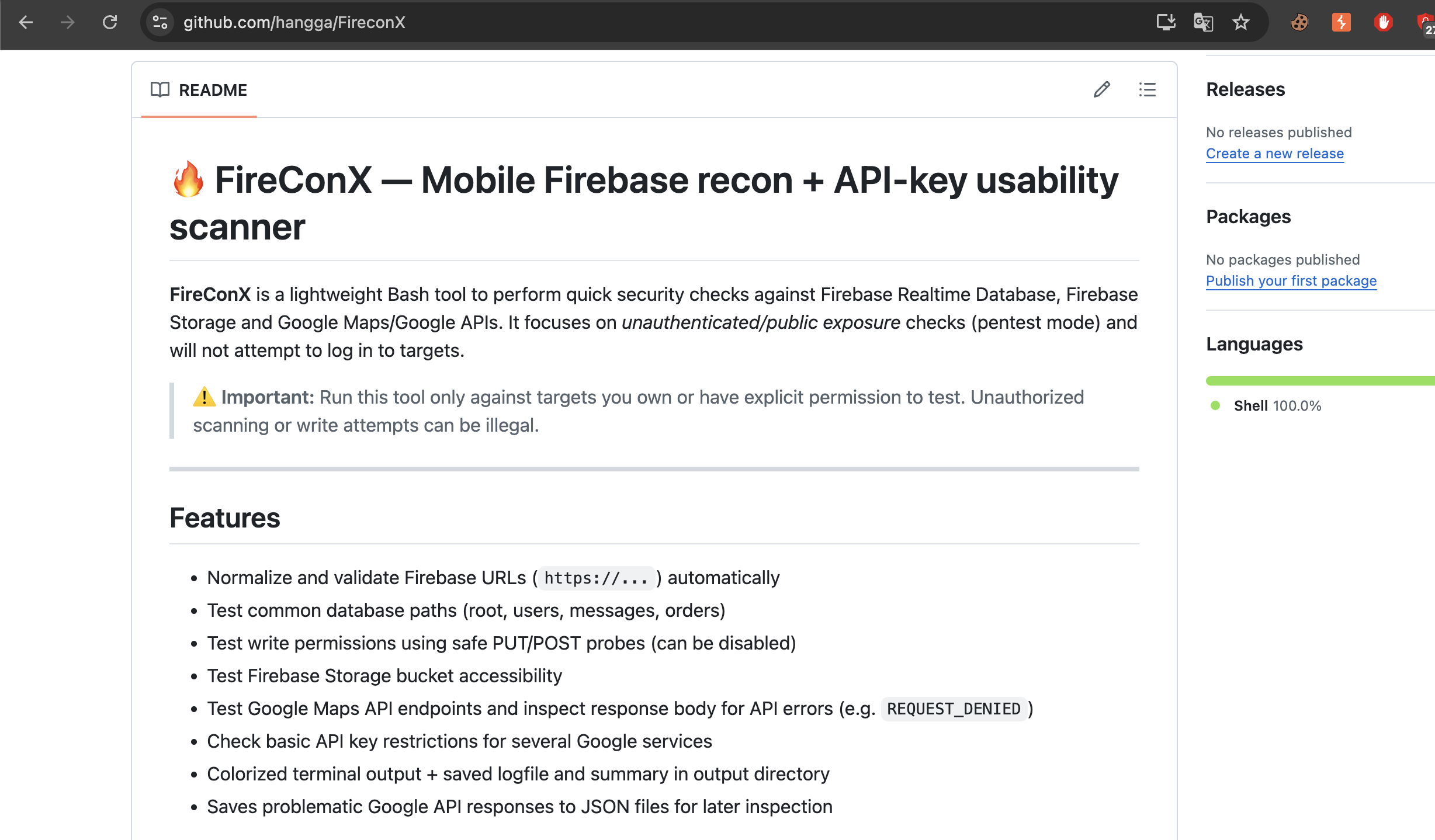Open the Packages heading link
Image resolution: width=1435 pixels, height=840 pixels.
[x=1248, y=217]
